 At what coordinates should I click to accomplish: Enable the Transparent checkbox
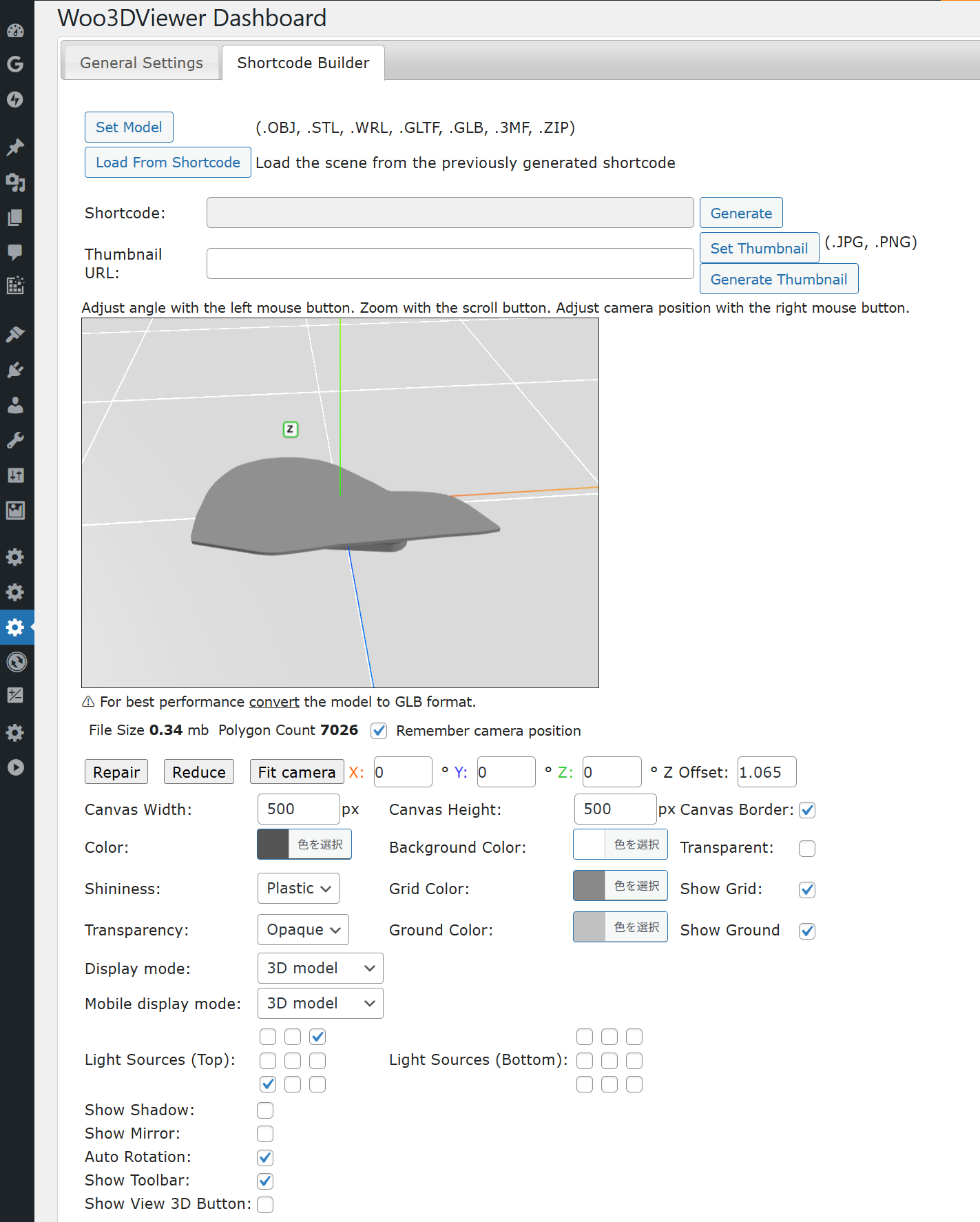point(807,848)
